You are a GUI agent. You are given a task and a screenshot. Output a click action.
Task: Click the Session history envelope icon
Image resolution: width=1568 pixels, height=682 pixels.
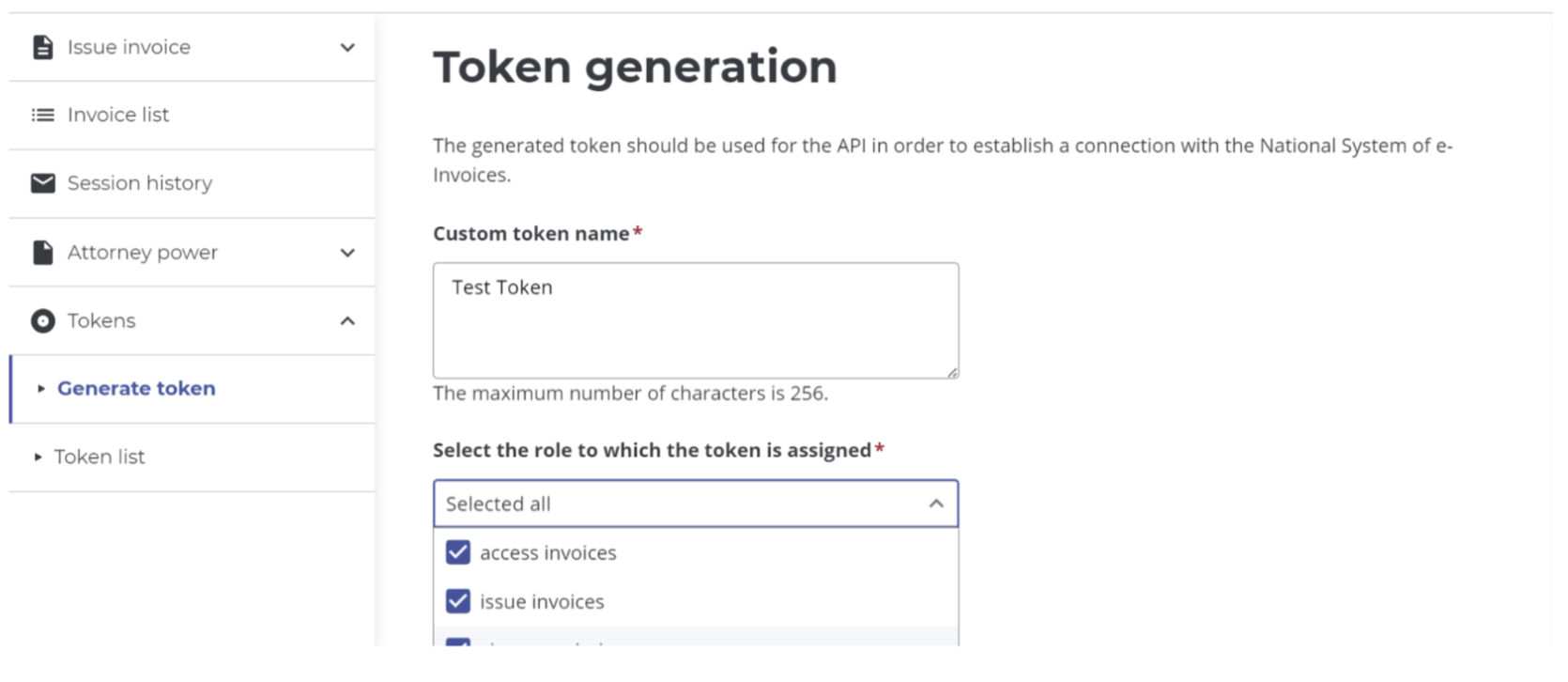(42, 183)
